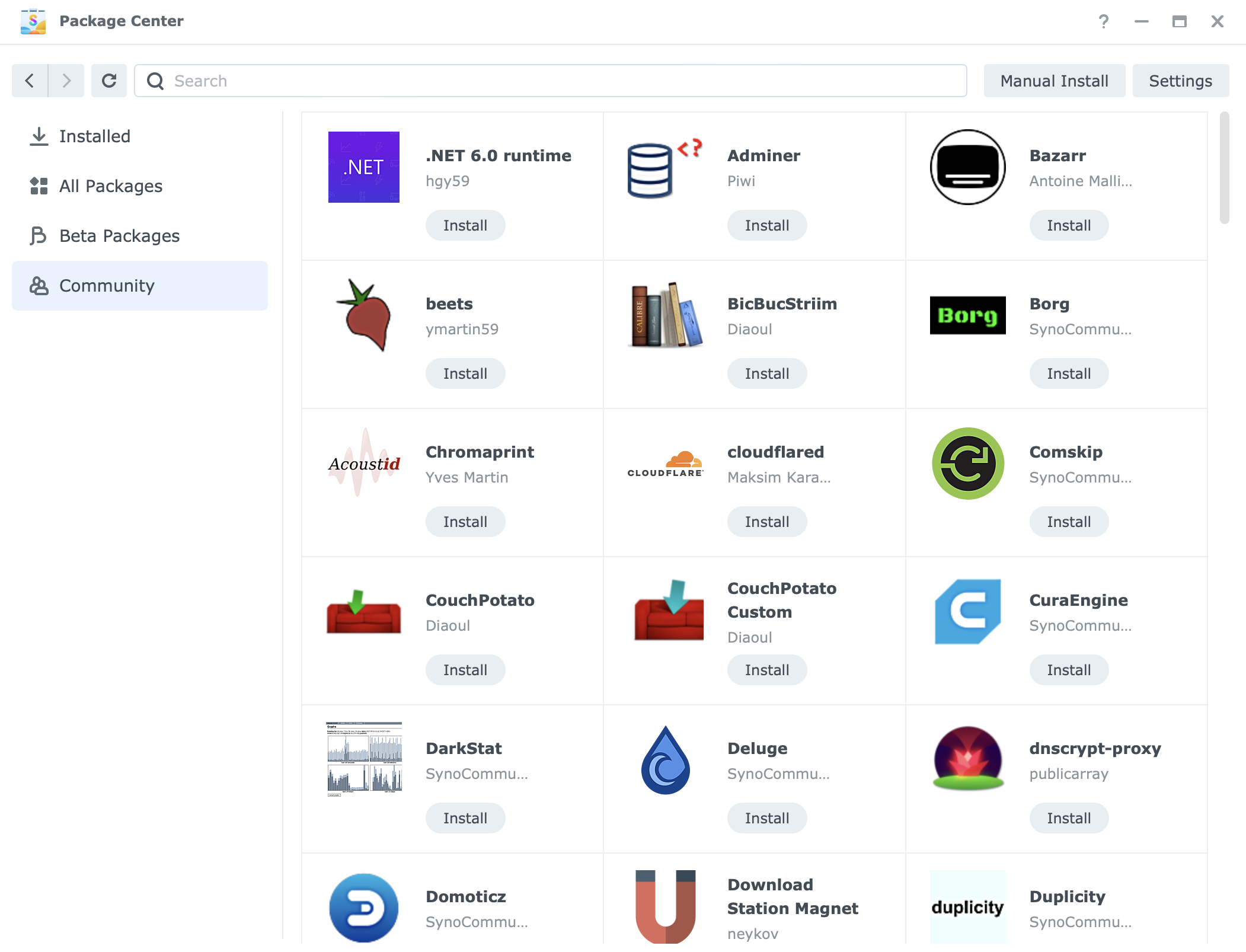Click the CuraEngine blue C icon
Viewport: 1246px width, 952px height.
pyautogui.click(x=967, y=612)
